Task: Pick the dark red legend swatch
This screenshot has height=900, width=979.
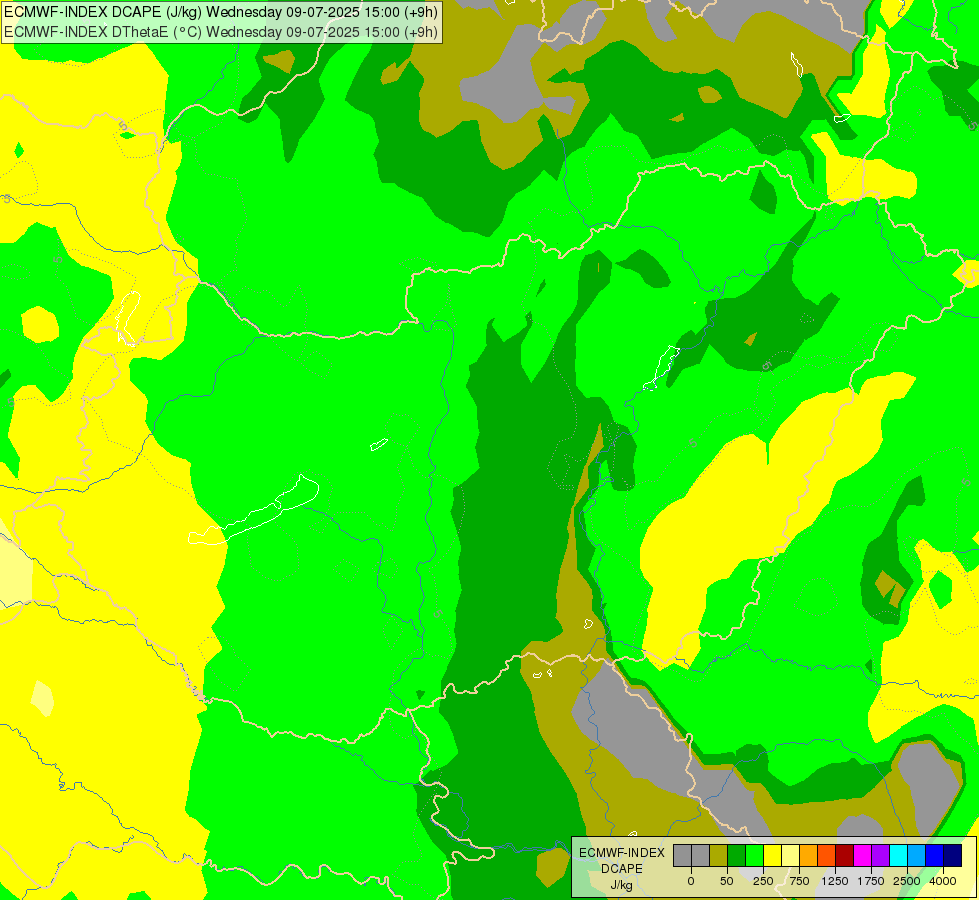Action: pyautogui.click(x=845, y=855)
